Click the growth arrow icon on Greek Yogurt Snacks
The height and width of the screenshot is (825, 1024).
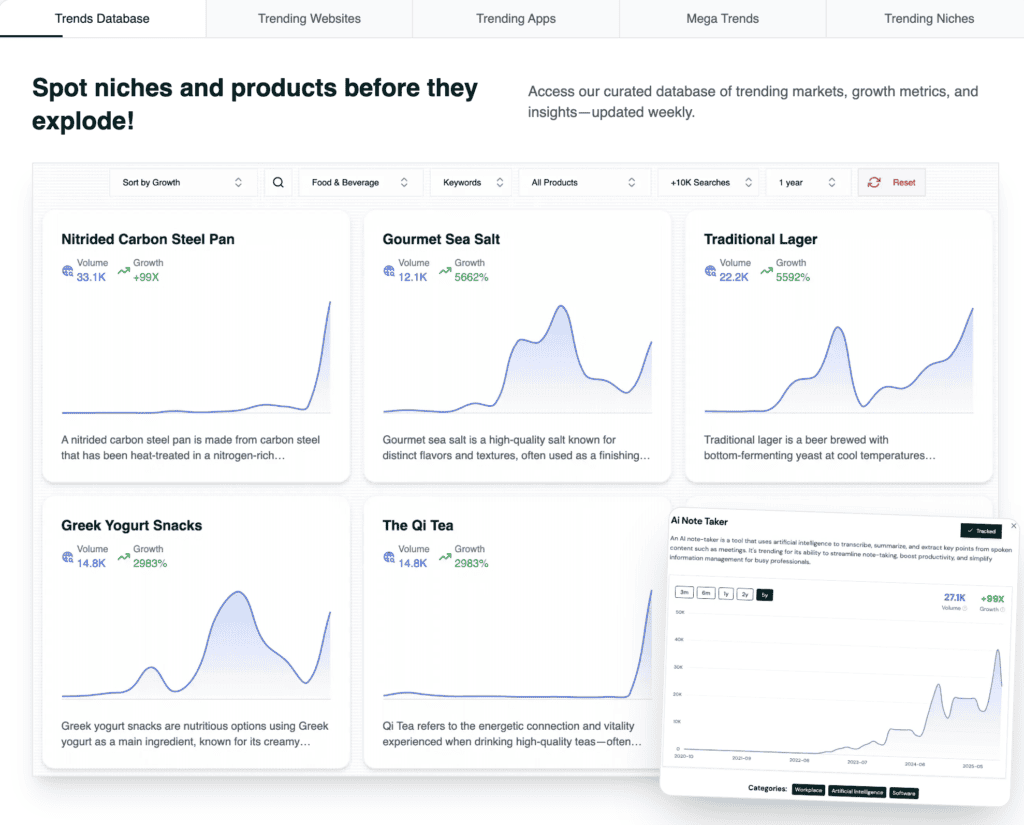click(x=124, y=556)
